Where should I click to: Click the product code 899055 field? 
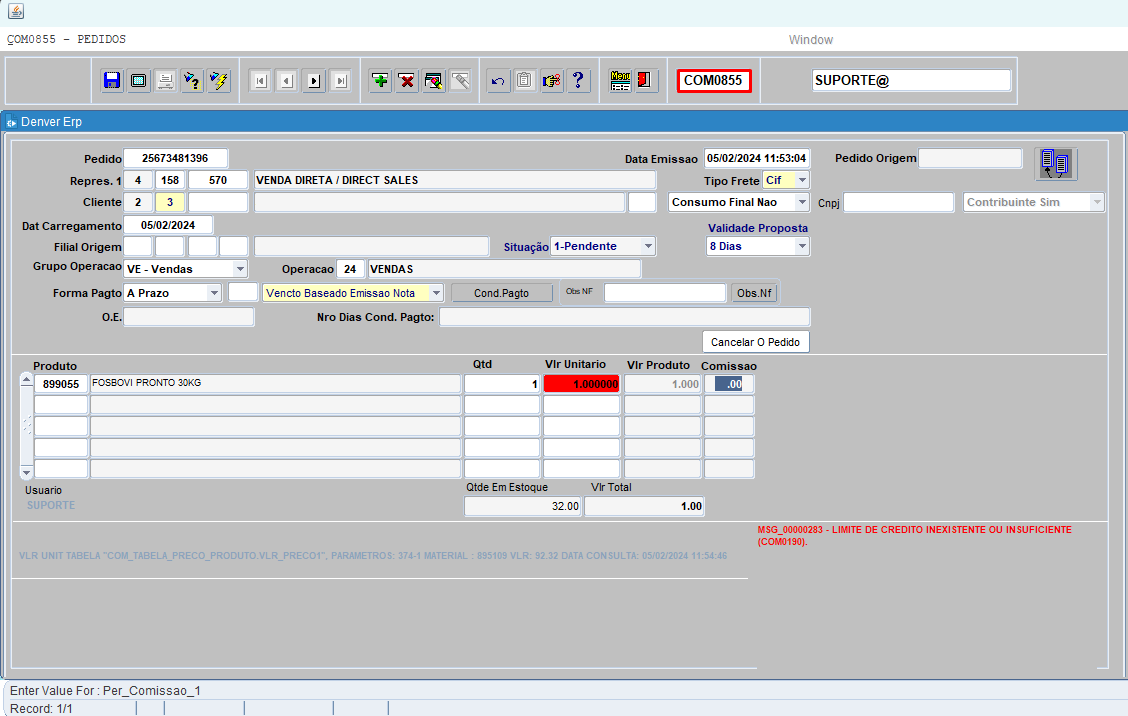coord(61,384)
